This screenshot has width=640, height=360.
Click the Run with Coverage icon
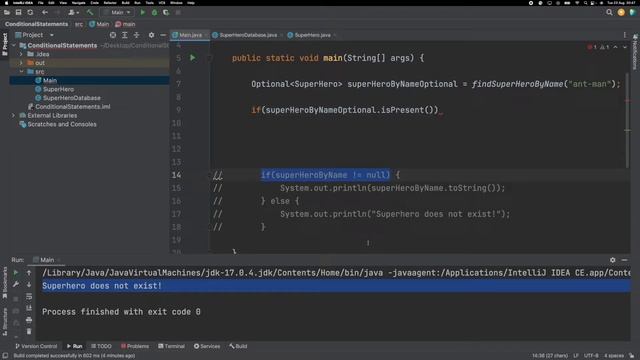click(166, 13)
